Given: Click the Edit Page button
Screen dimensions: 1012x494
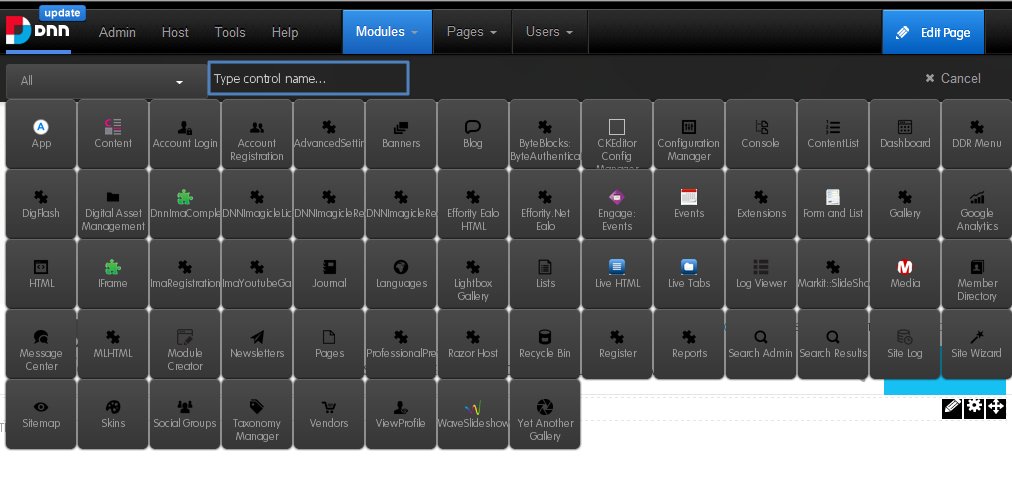Looking at the screenshot, I should point(933,32).
